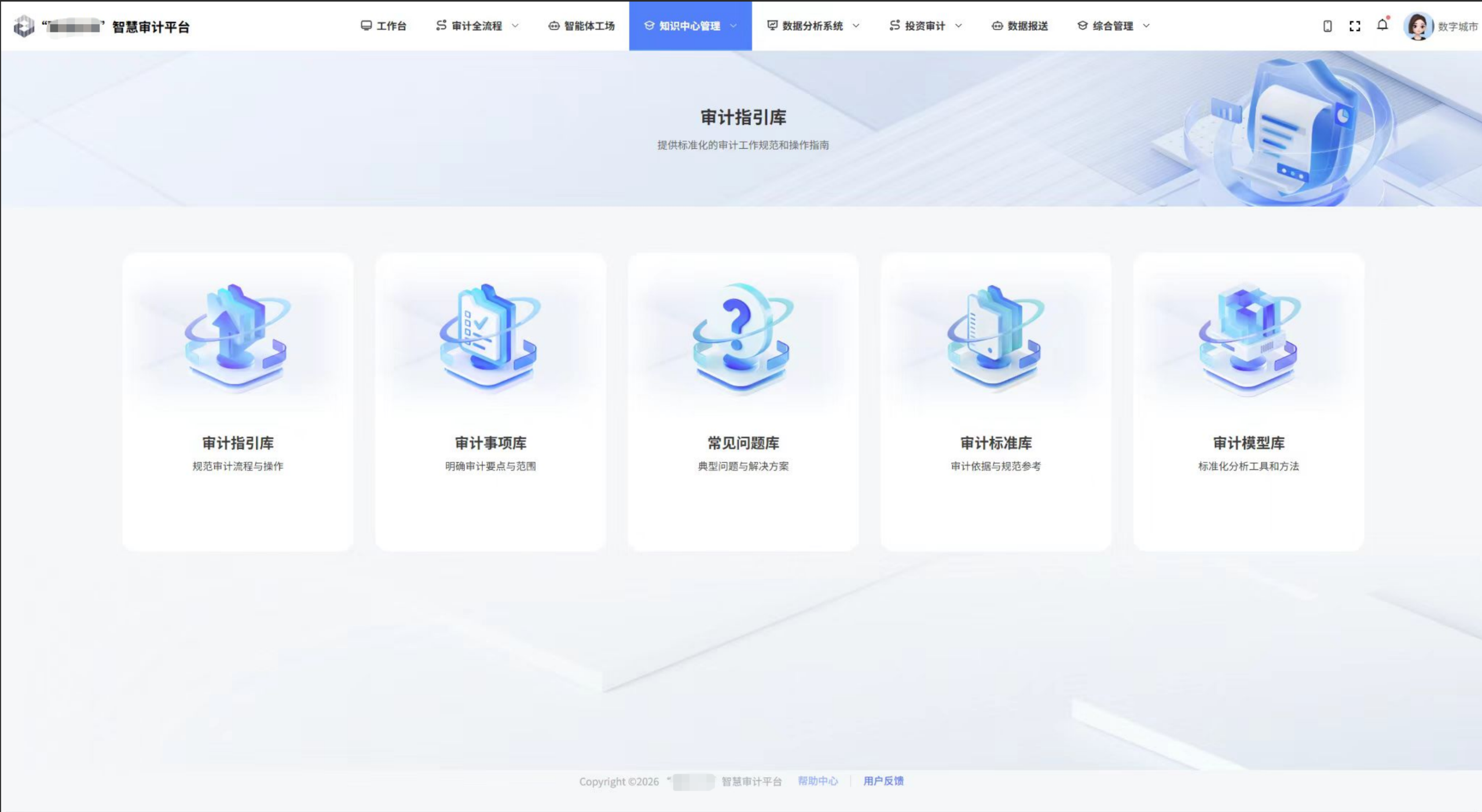Click the platform logo cube icon

click(24, 26)
